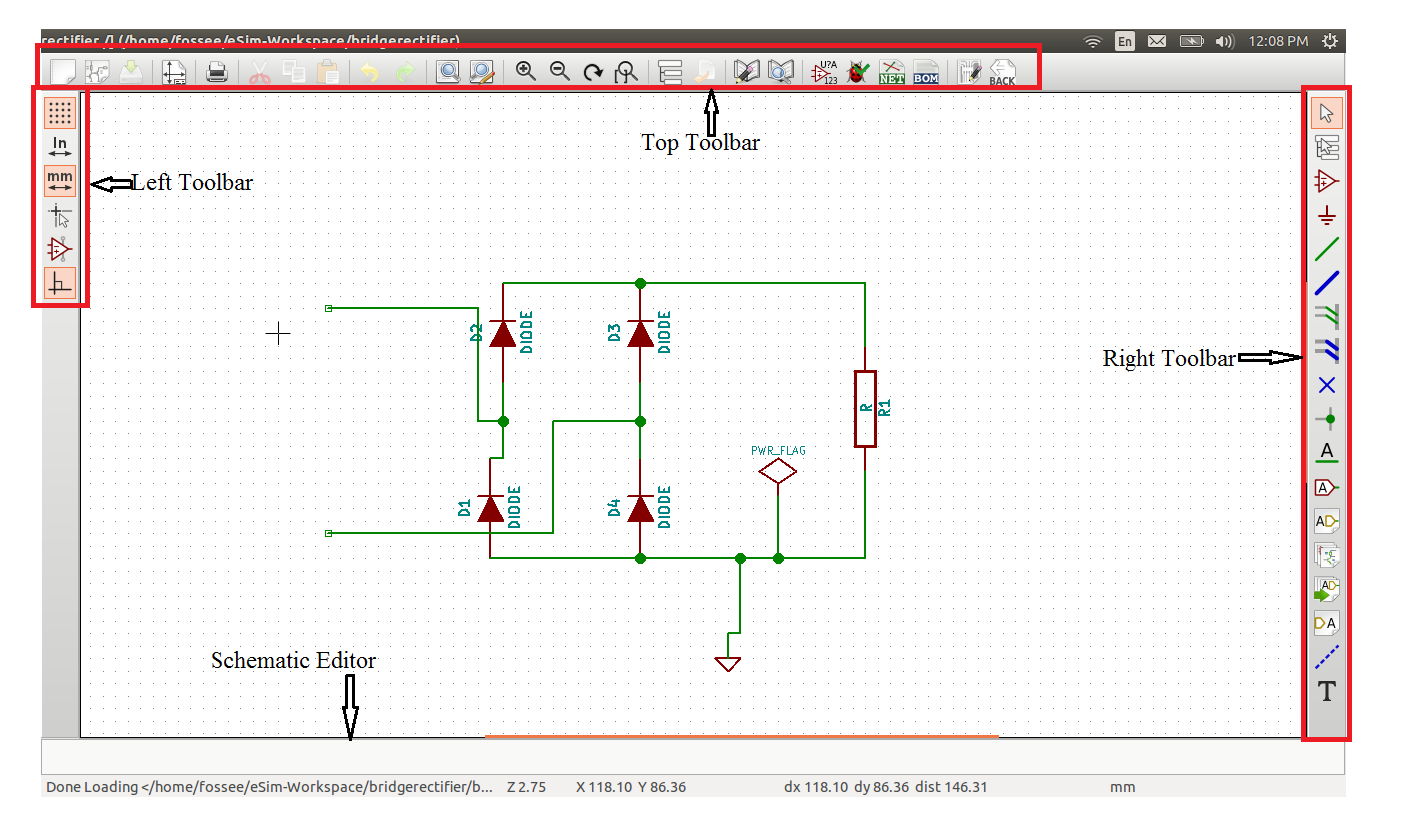Select the dashed graphic line tool

(x=1326, y=657)
